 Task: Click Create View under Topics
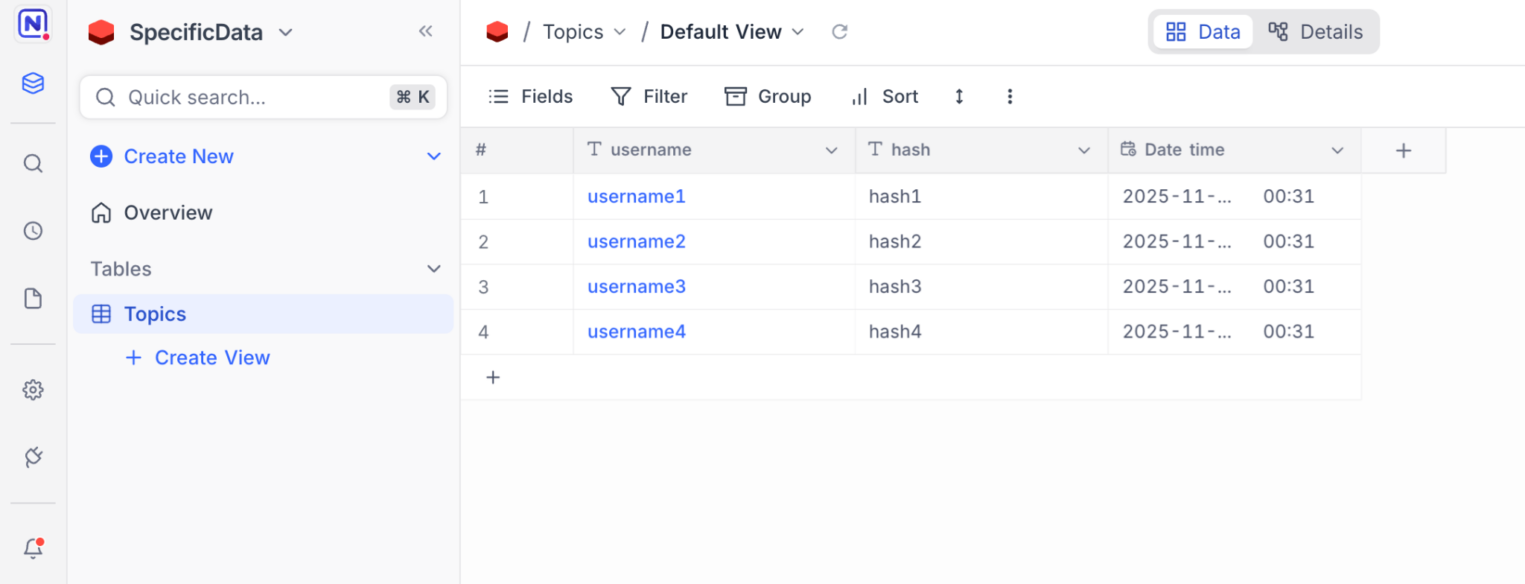tap(198, 357)
